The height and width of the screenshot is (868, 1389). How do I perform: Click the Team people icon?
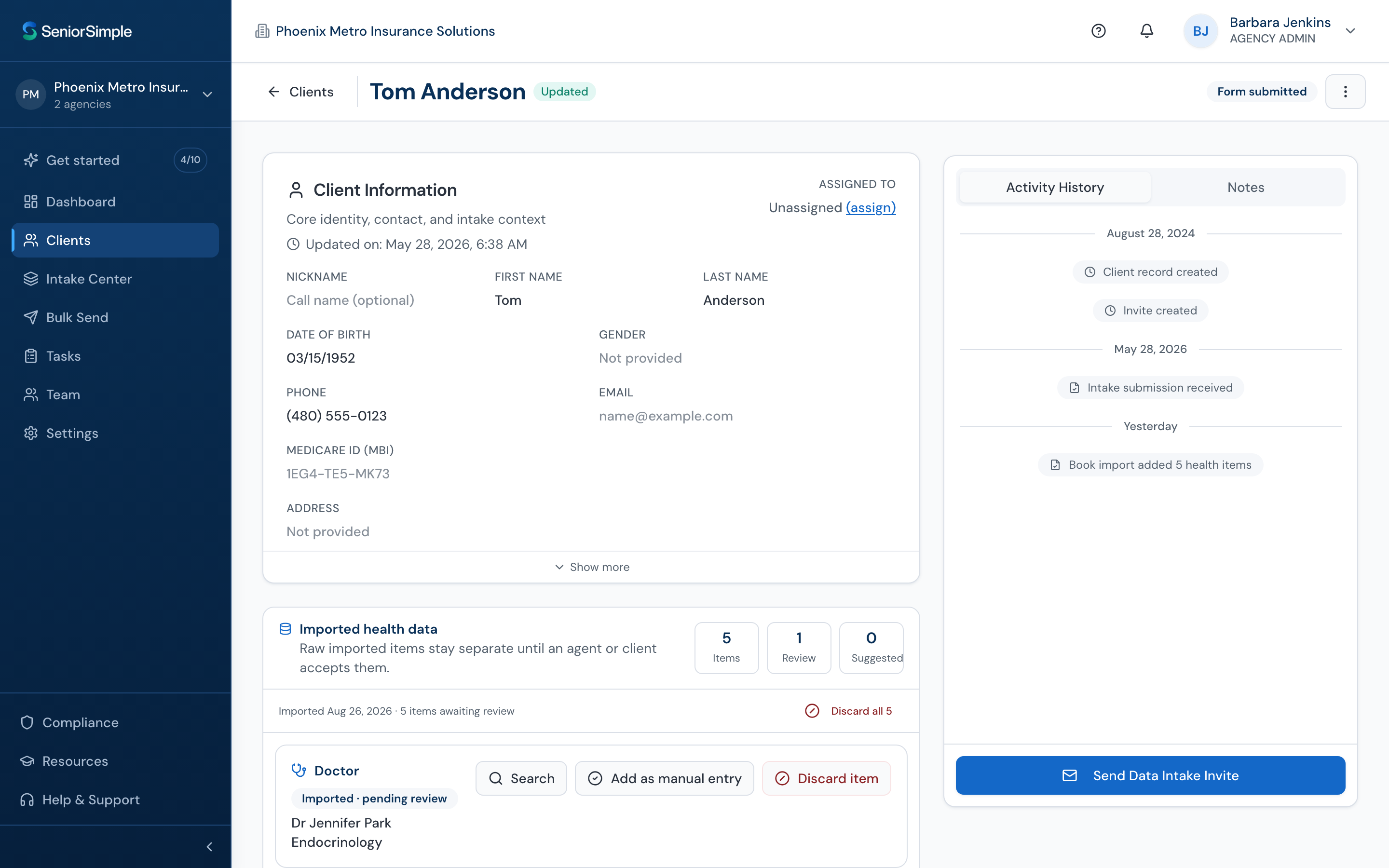(x=30, y=394)
